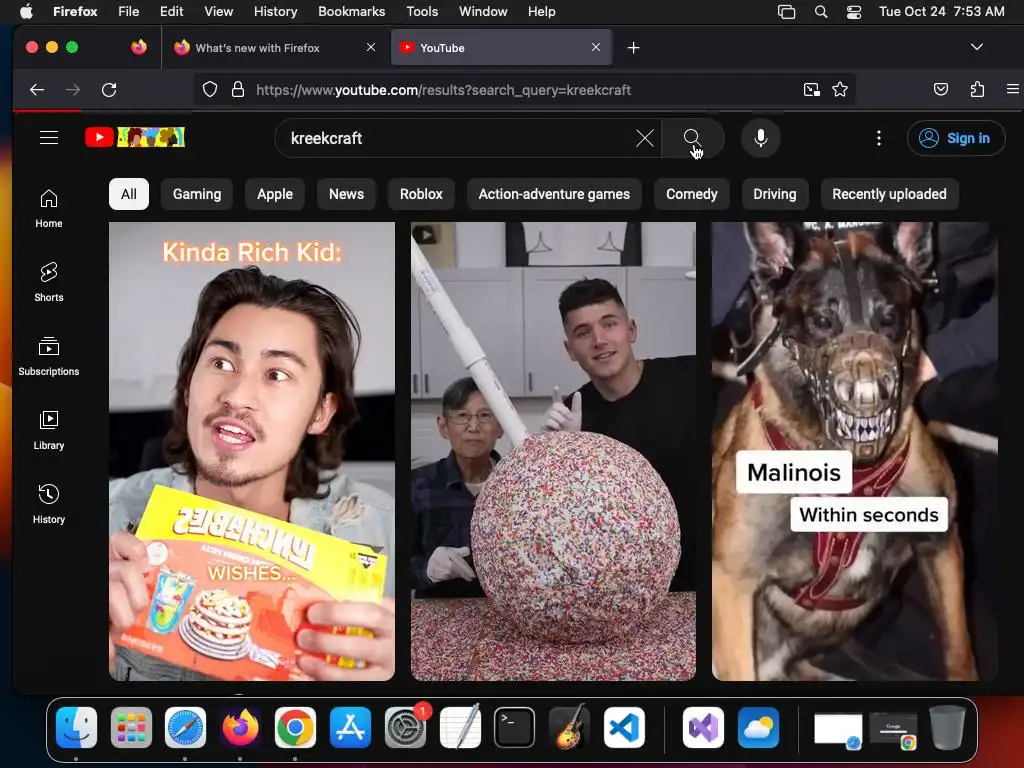Select the Gaming filter chip
The height and width of the screenshot is (768, 1024).
[x=197, y=194]
